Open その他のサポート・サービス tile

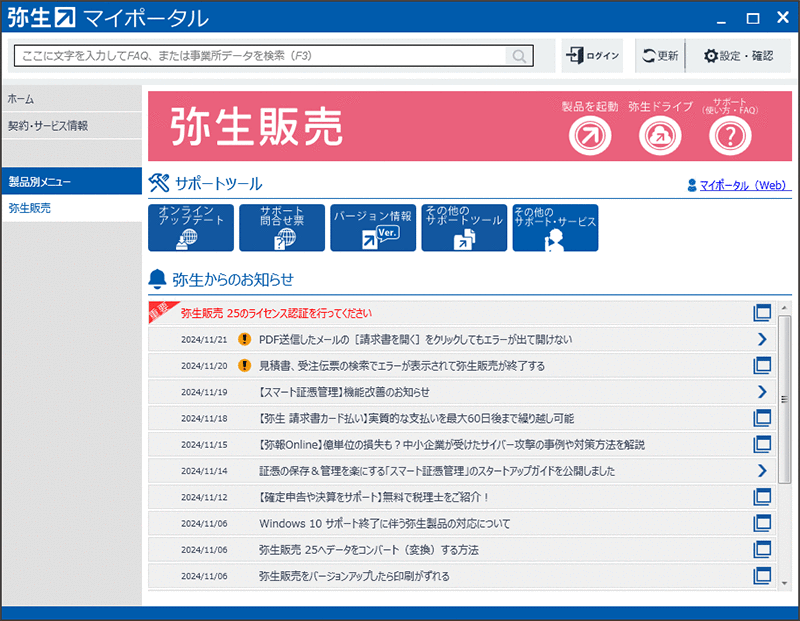(555, 228)
